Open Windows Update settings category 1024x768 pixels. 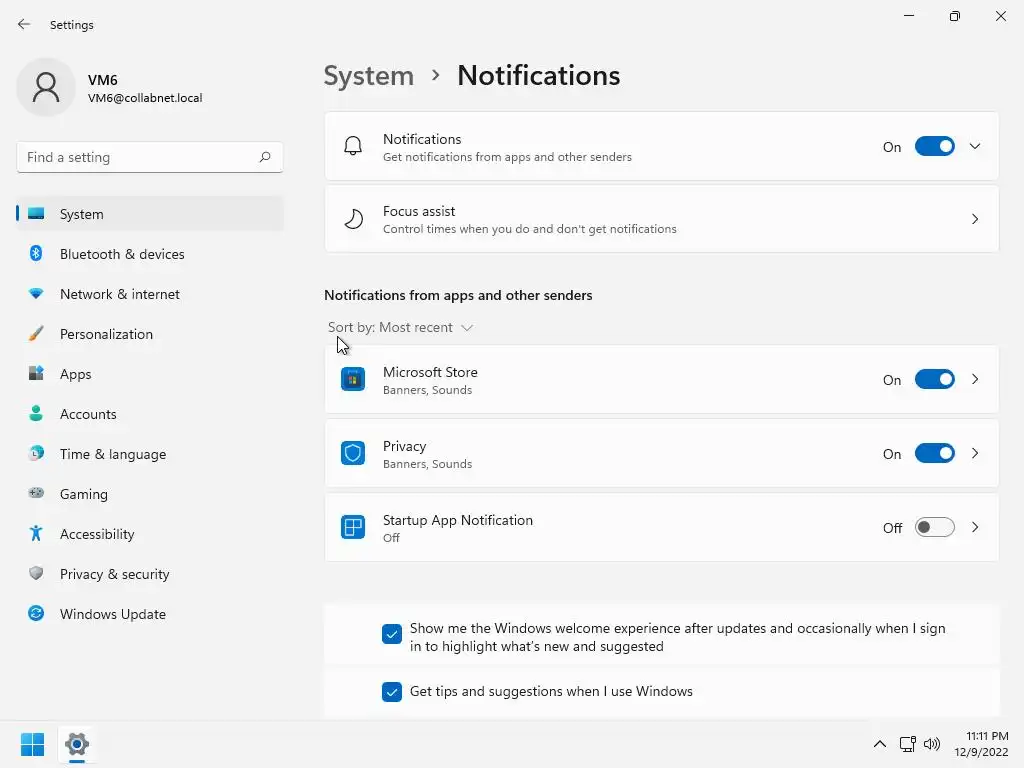click(x=112, y=614)
